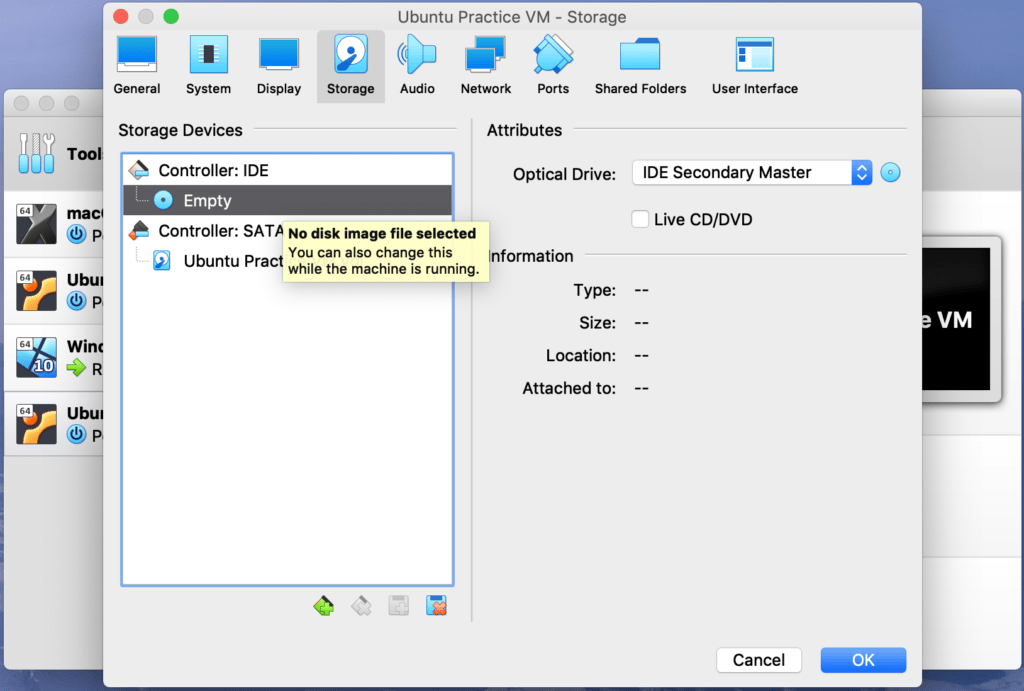Open the Ports settings tab
Viewport: 1024px width, 691px height.
(x=553, y=67)
